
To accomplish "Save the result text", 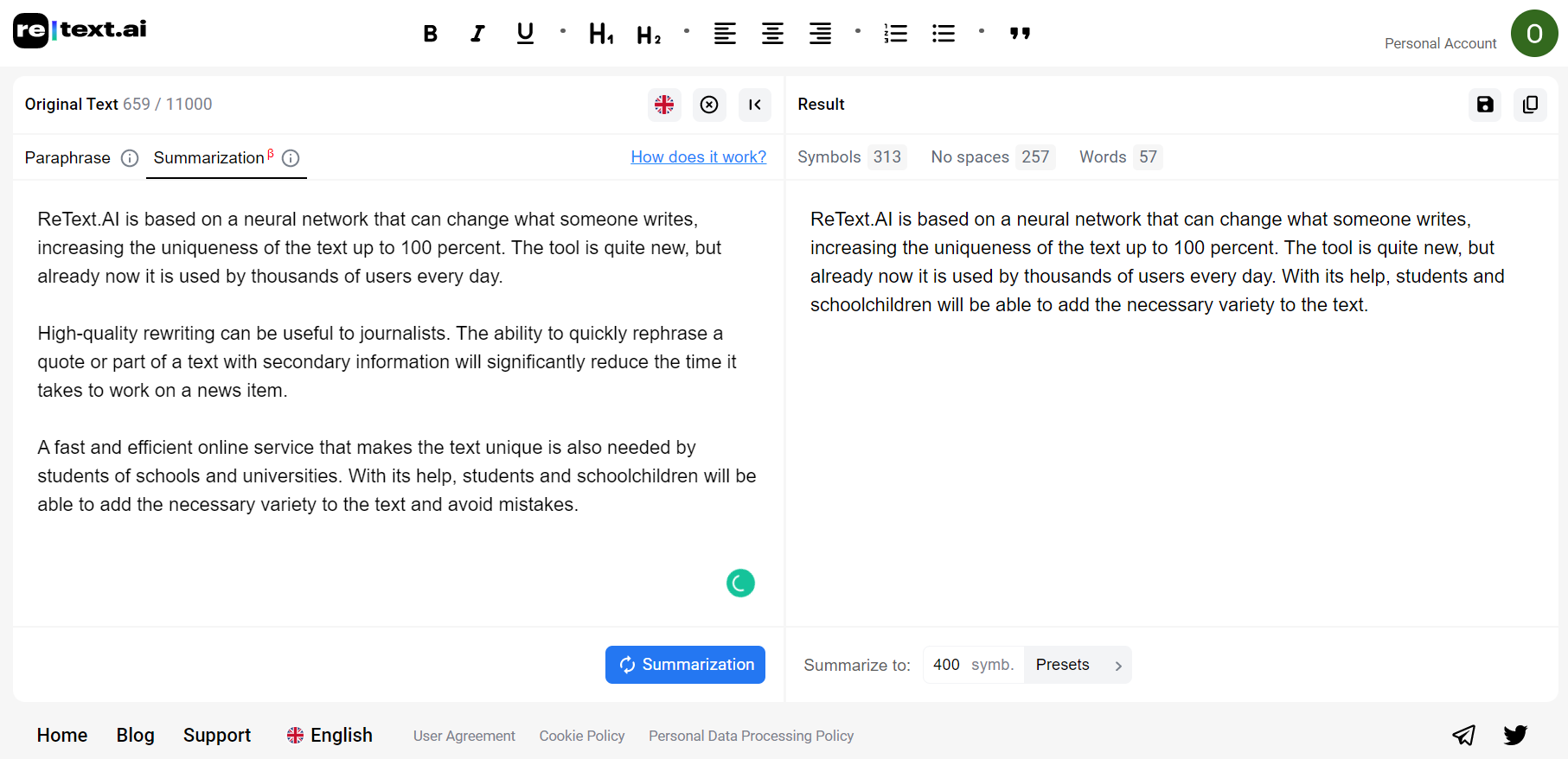I will click(1485, 105).
